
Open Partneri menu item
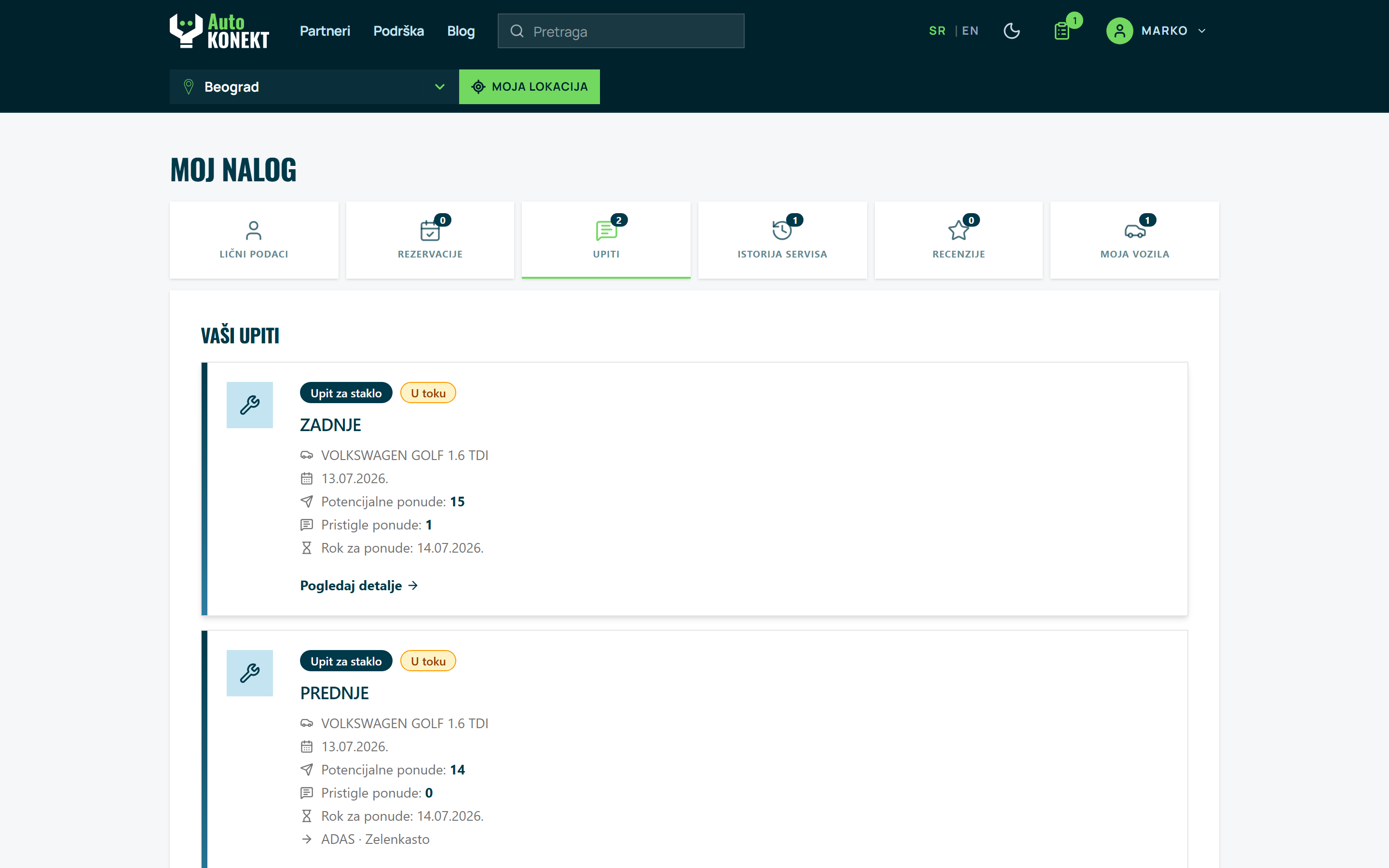(x=325, y=31)
